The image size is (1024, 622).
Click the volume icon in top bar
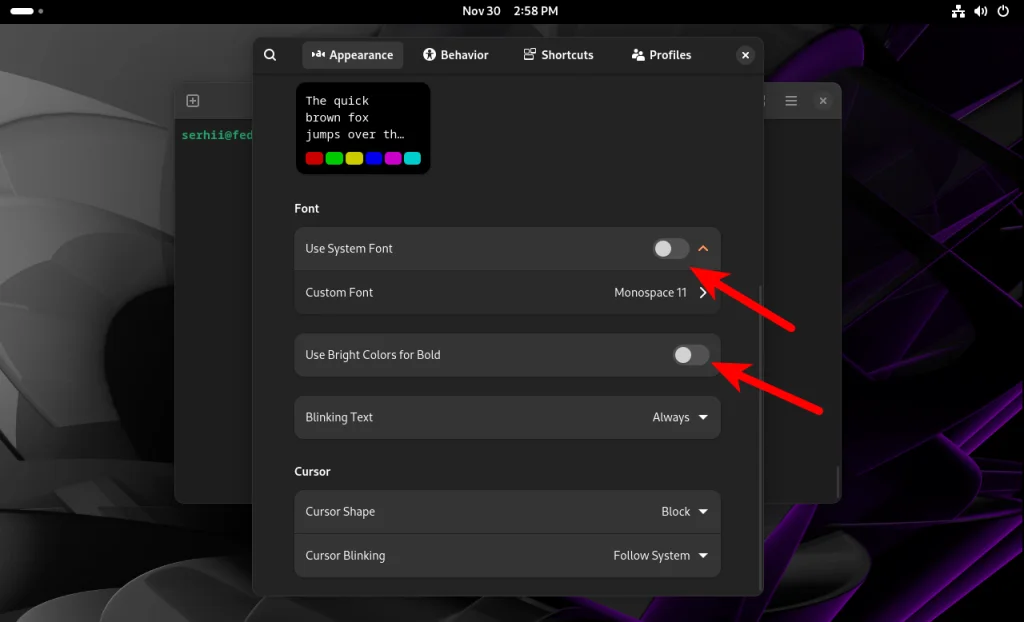980,11
